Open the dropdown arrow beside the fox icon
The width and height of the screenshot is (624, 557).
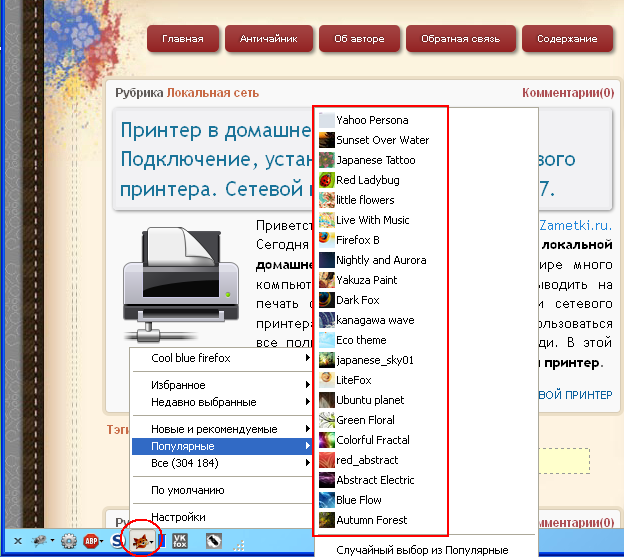pyautogui.click(x=152, y=541)
